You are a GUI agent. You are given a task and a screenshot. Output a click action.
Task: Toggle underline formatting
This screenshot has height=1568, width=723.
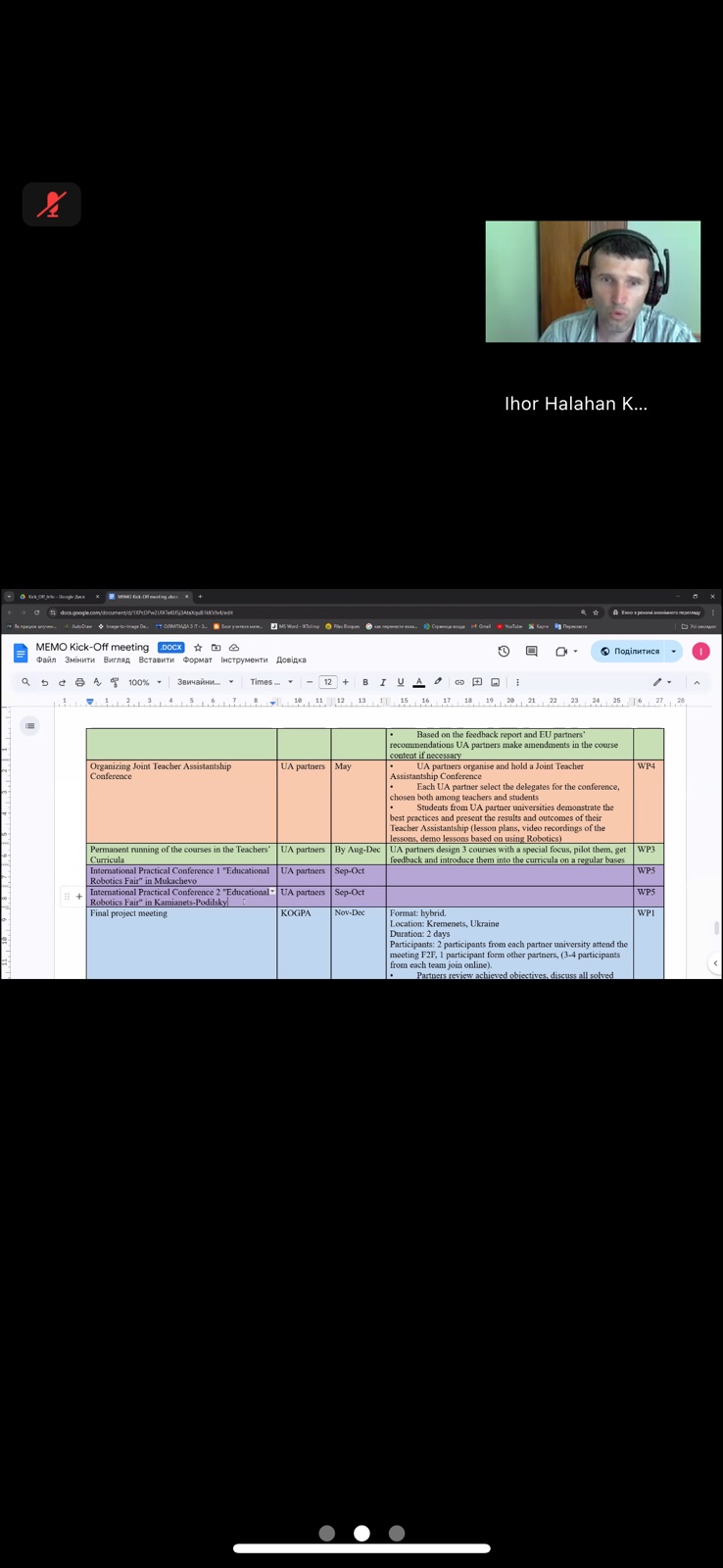(401, 682)
